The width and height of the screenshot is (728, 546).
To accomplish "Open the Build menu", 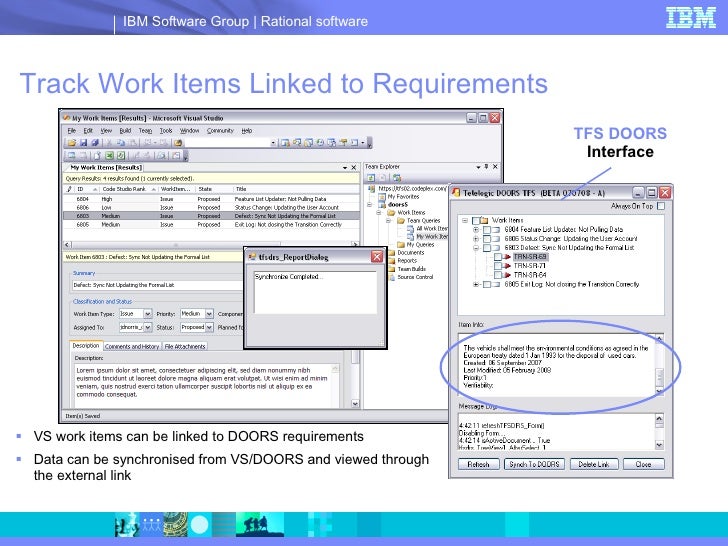I will click(125, 131).
